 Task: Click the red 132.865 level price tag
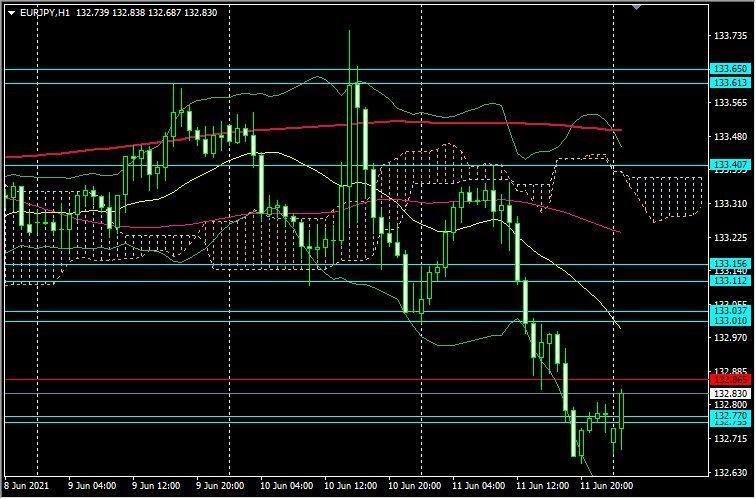pyautogui.click(x=730, y=380)
